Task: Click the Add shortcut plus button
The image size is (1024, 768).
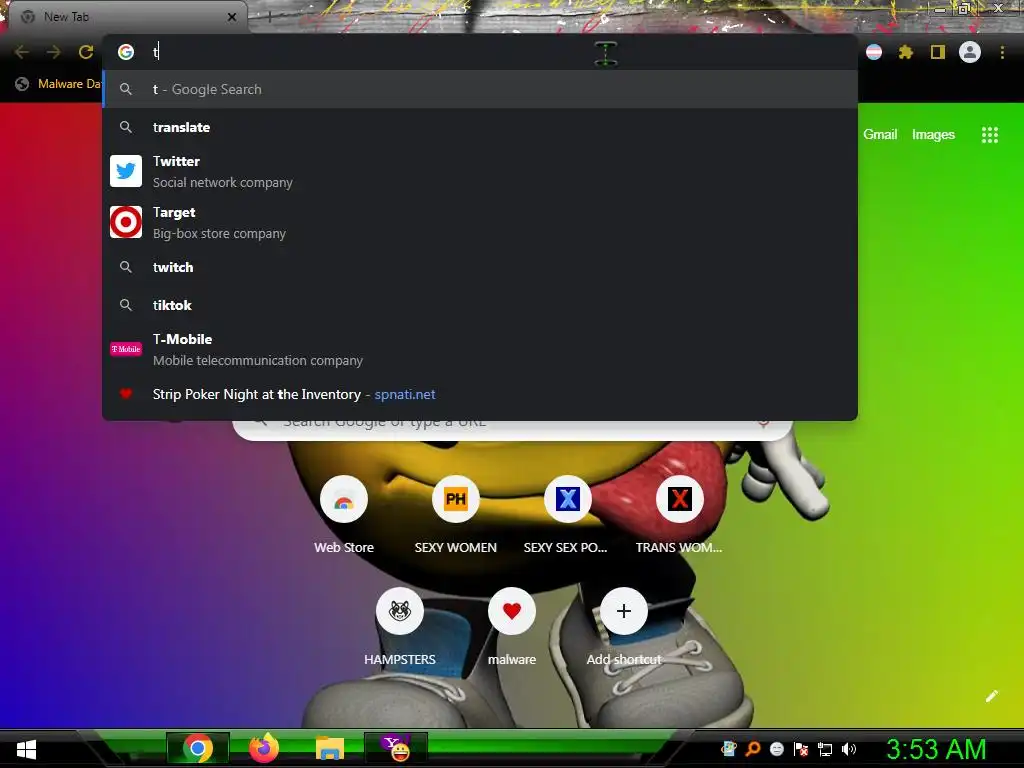Action: point(624,612)
